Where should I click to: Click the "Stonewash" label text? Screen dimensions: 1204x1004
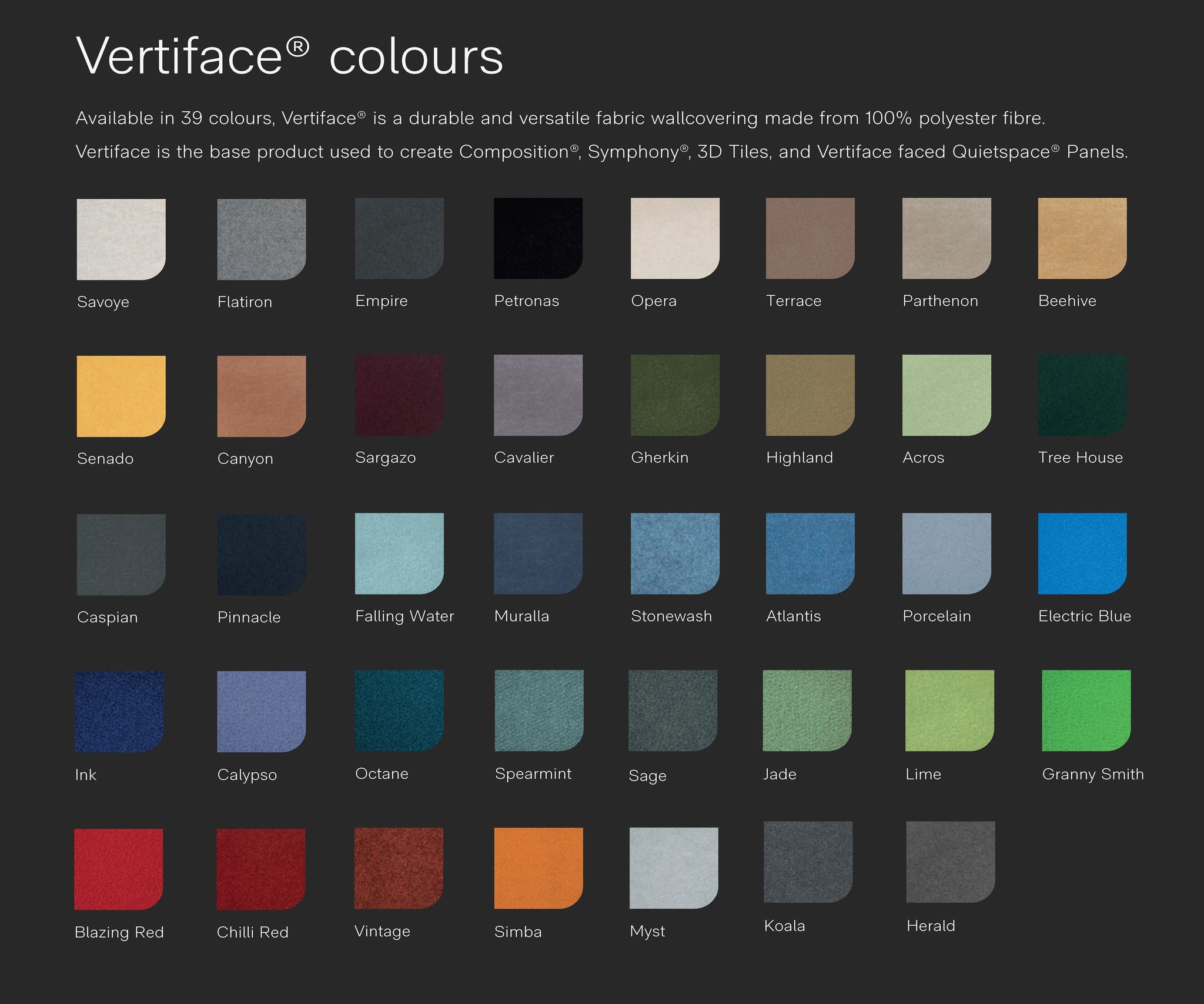click(x=671, y=616)
